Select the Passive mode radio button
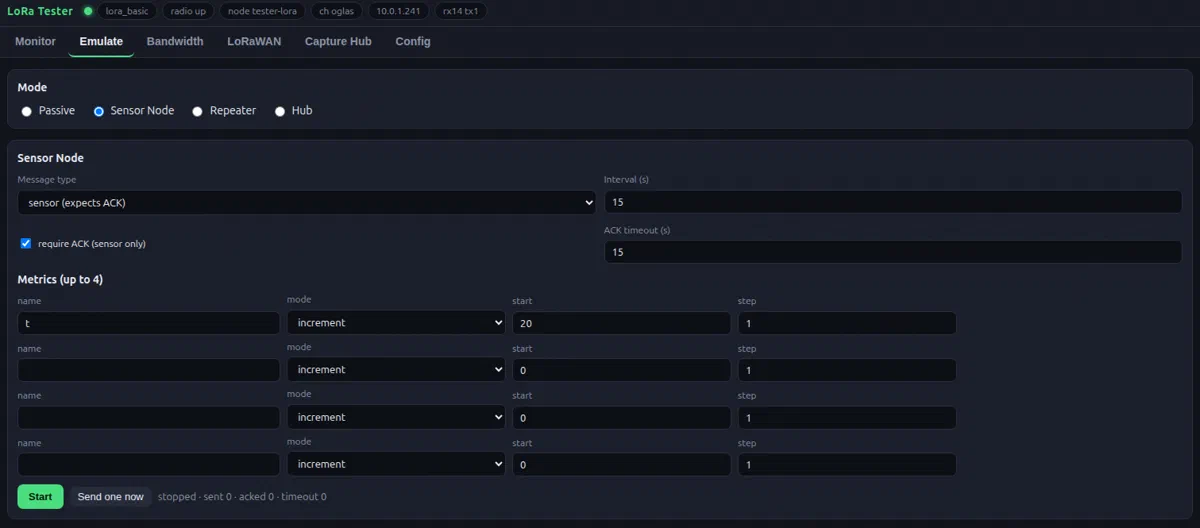1200x528 pixels. pos(27,111)
